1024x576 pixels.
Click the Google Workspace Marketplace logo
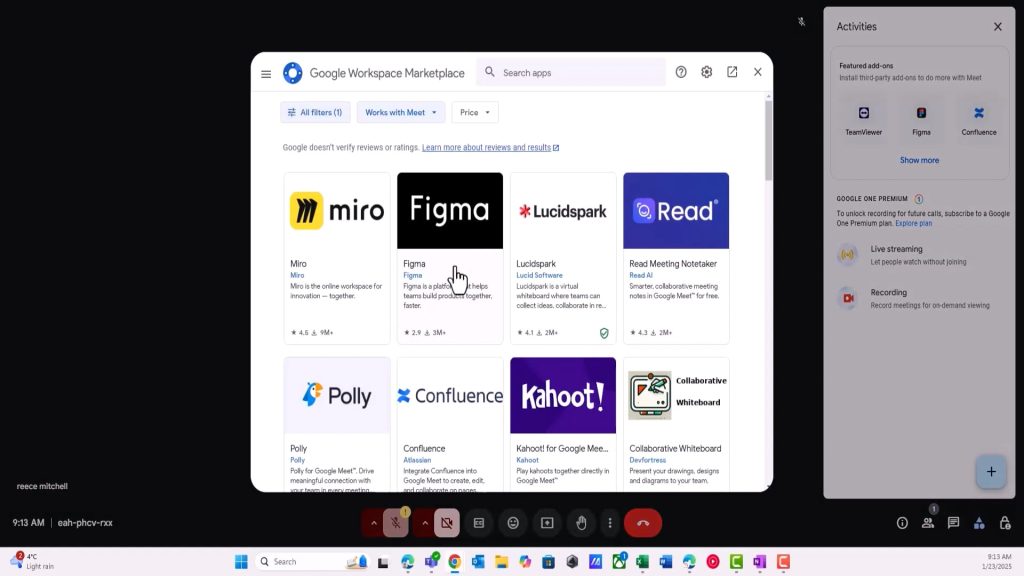[x=293, y=73]
